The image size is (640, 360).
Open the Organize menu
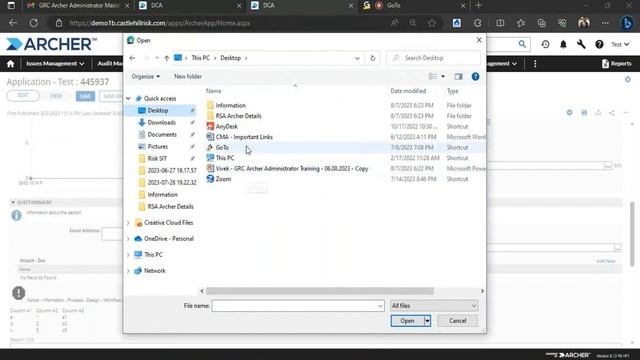point(145,76)
